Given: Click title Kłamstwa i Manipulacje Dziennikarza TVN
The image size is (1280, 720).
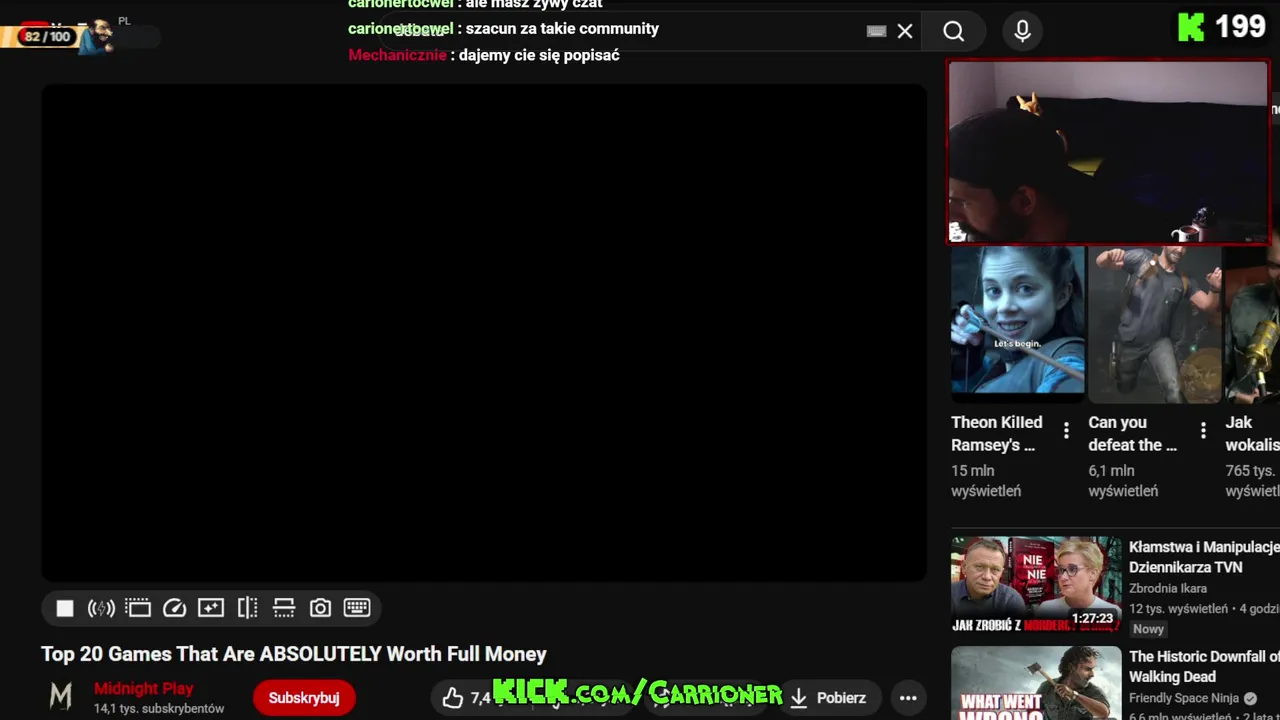Looking at the screenshot, I should [x=1204, y=557].
